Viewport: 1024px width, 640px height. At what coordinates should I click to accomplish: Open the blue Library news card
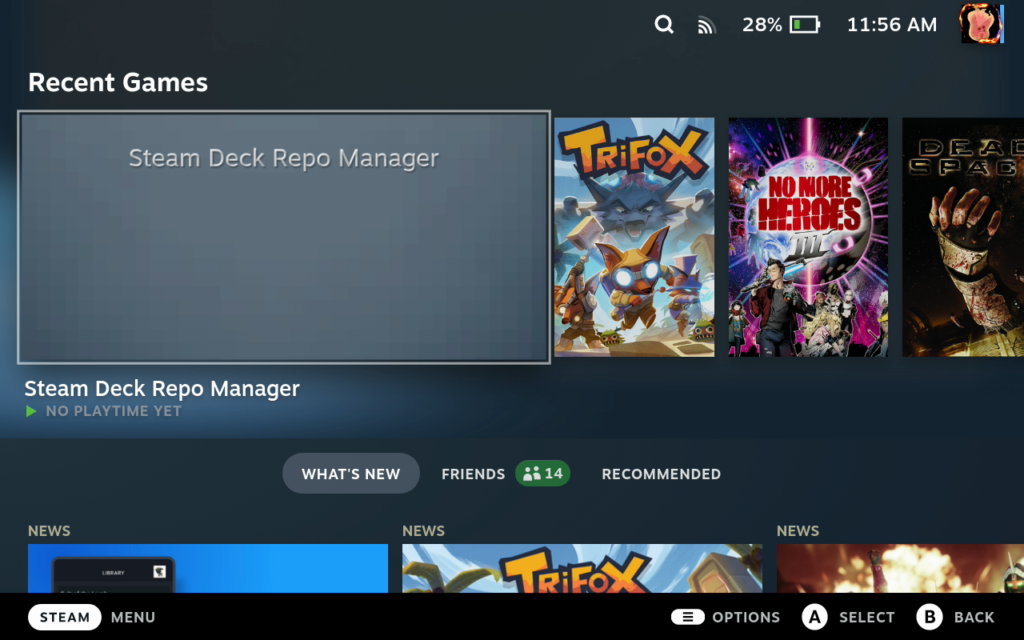pyautogui.click(x=208, y=568)
